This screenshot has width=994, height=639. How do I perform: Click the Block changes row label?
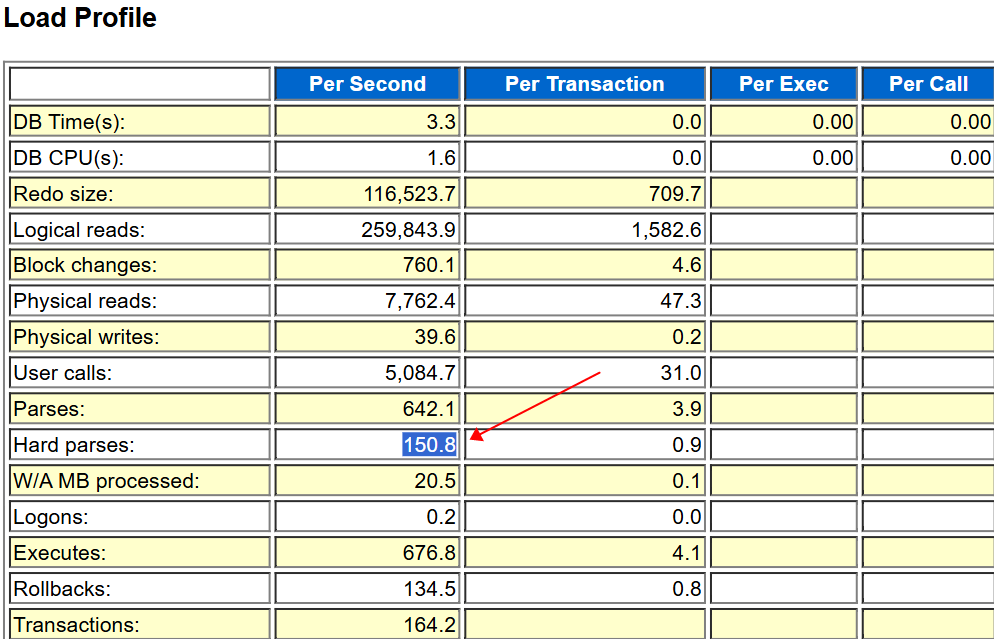(x=85, y=266)
